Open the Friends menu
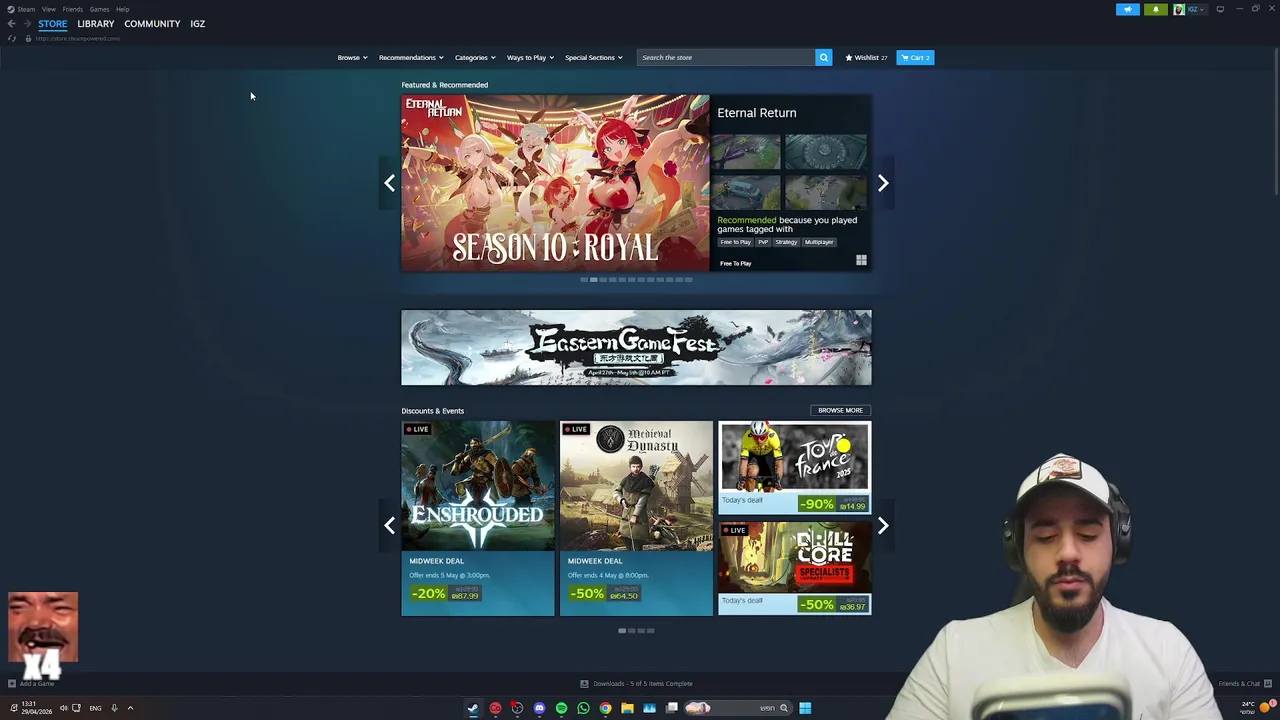 (72, 9)
